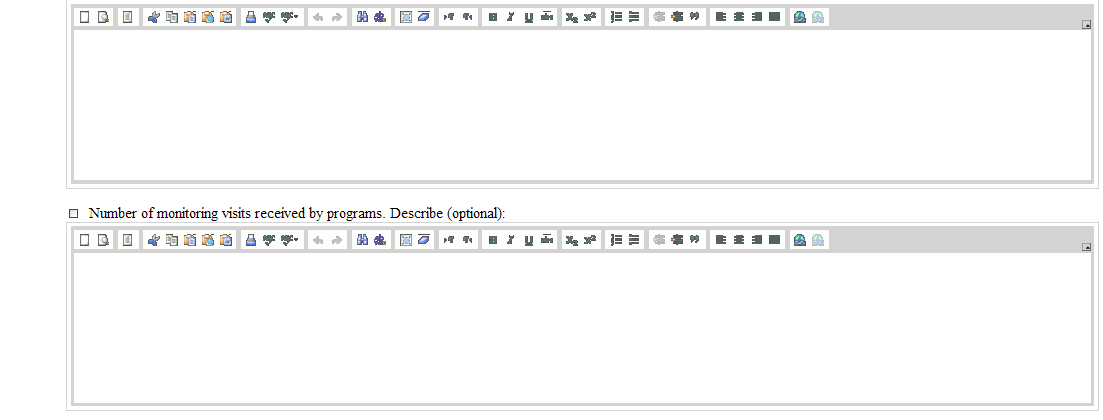Copy selection in the top editor

(x=172, y=17)
